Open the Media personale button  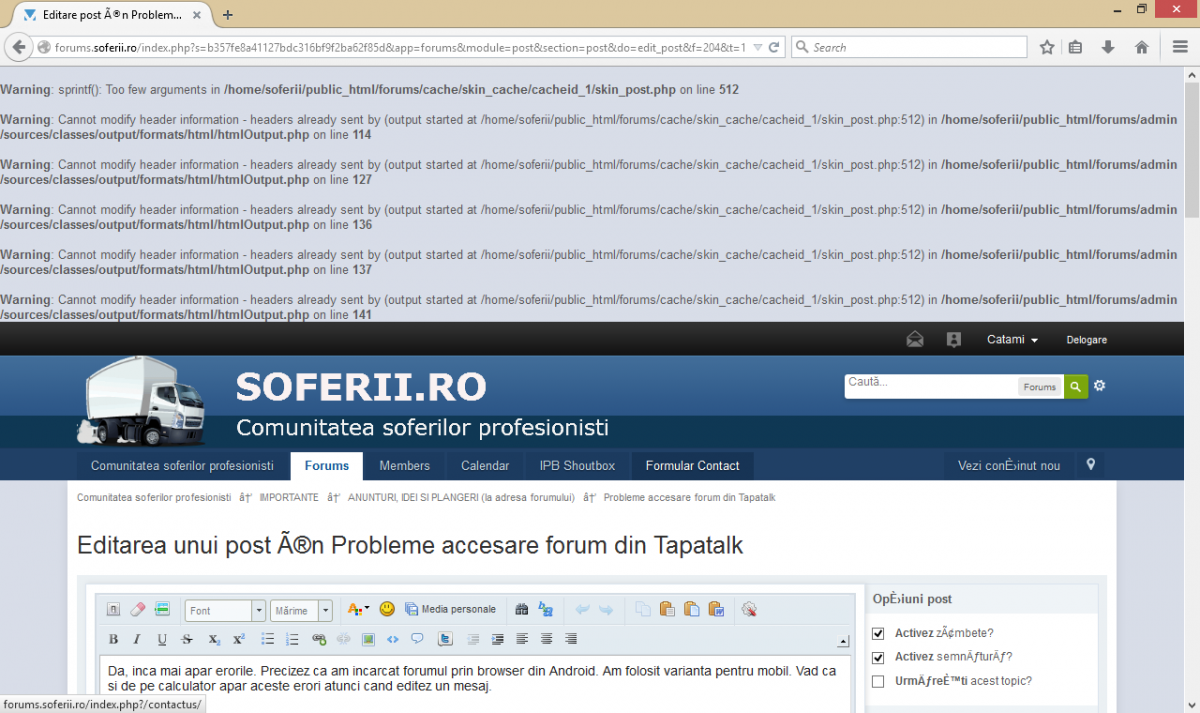point(450,609)
